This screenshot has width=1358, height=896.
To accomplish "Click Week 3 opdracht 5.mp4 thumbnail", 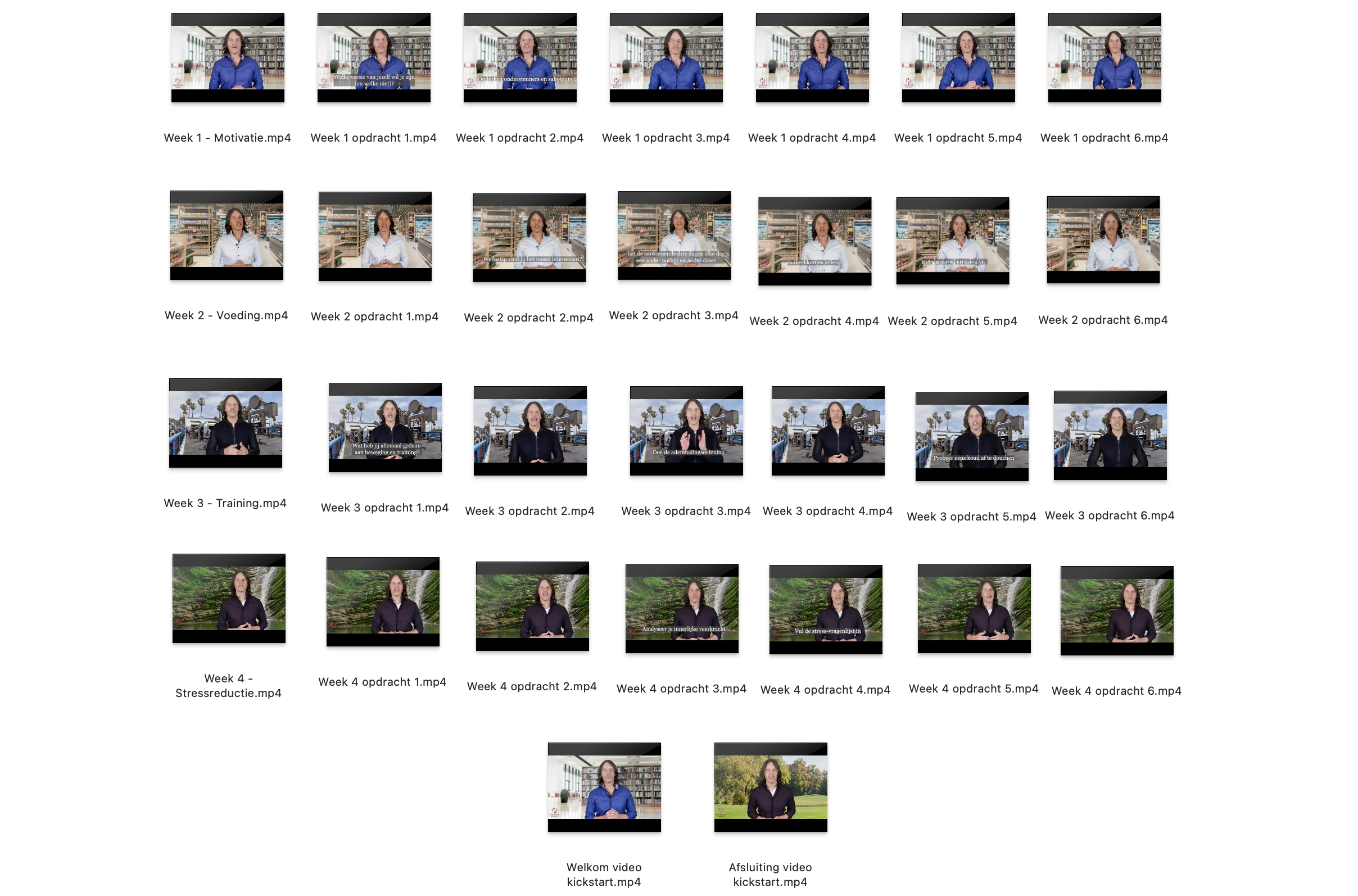I will tap(971, 437).
